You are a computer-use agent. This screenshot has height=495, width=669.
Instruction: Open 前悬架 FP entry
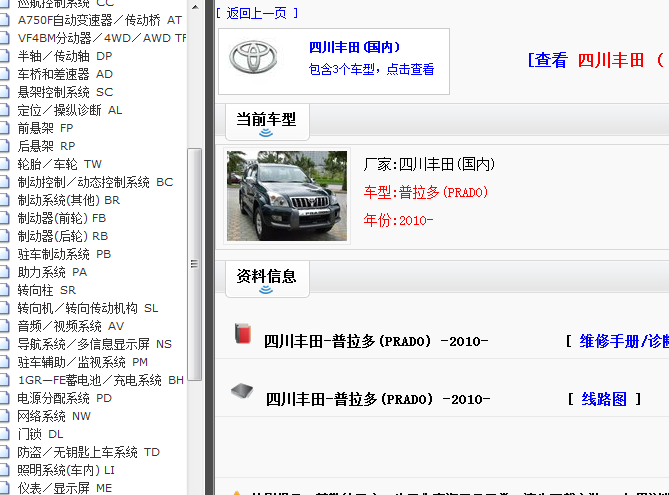point(45,128)
